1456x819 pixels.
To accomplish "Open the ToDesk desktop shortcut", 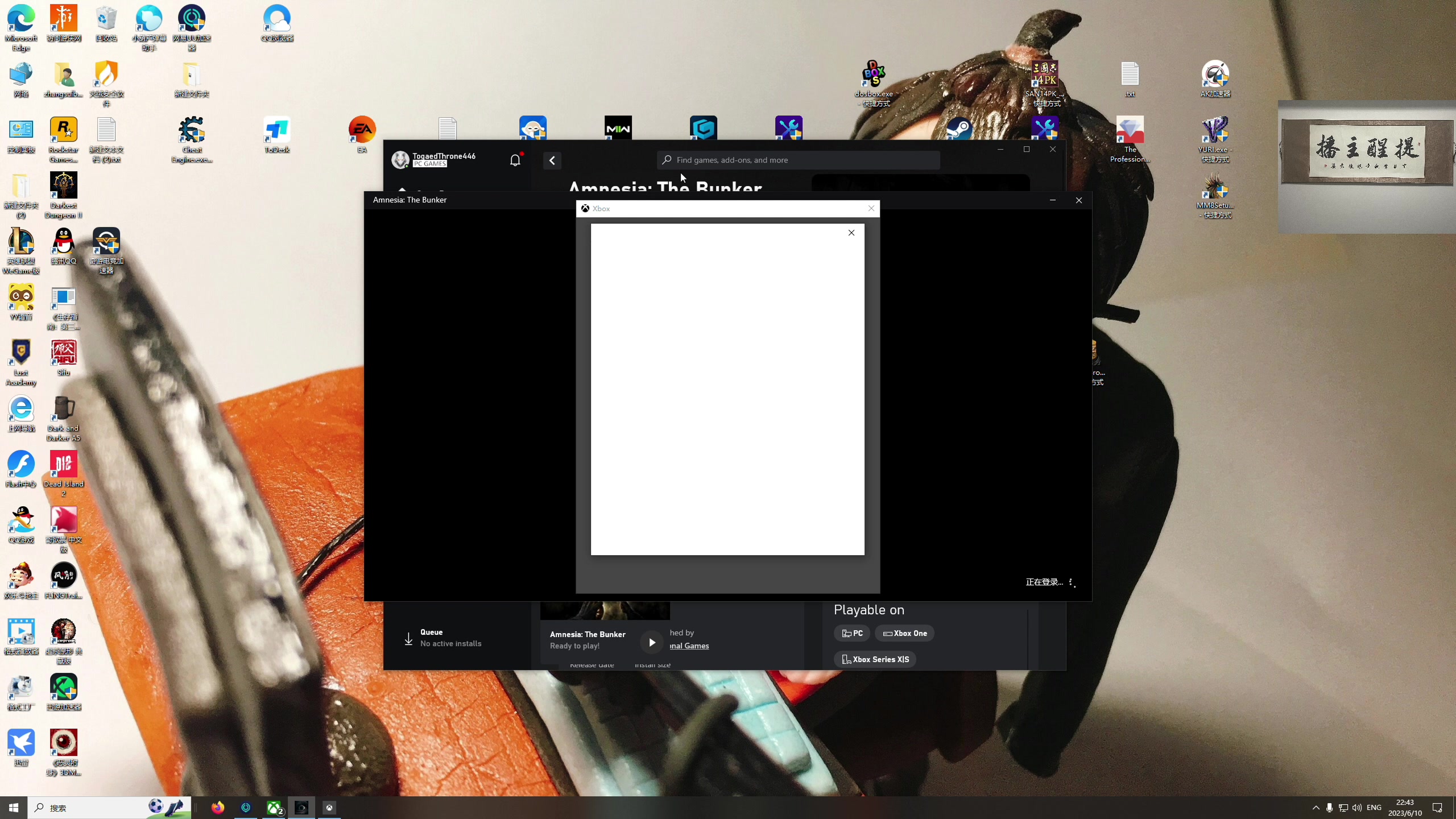I will [277, 135].
